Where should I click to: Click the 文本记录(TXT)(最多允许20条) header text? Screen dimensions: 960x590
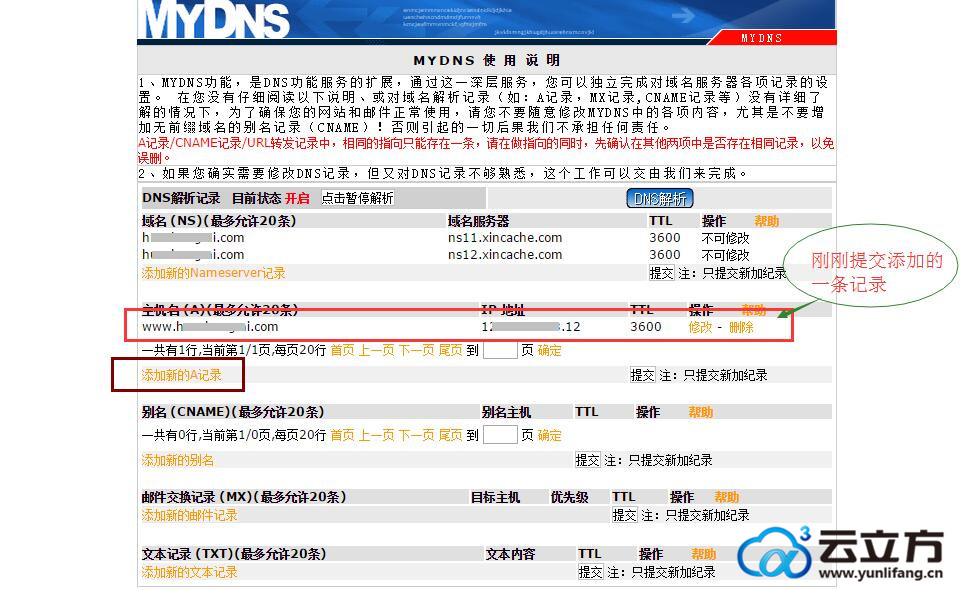234,554
